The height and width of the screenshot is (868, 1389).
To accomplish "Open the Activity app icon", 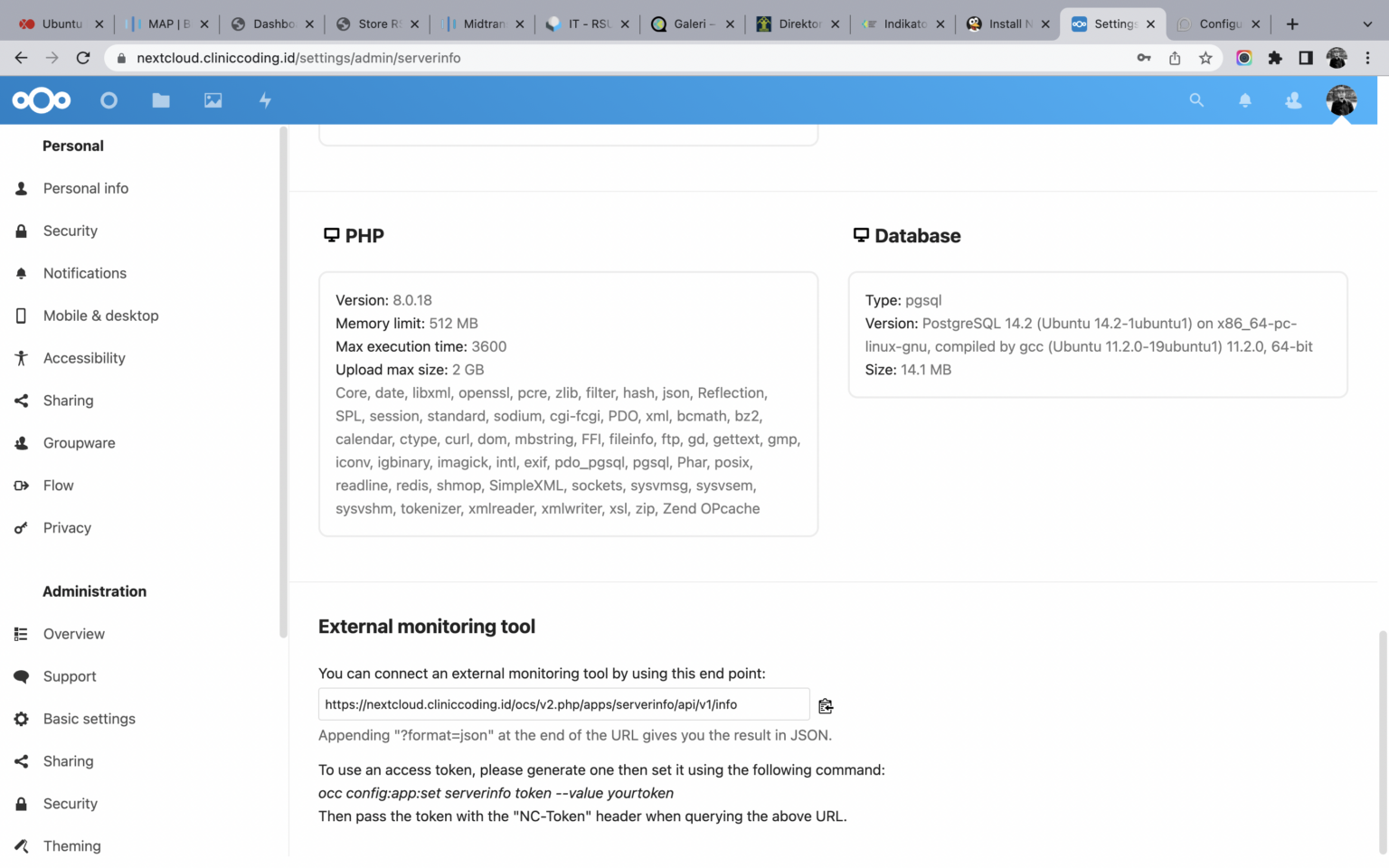I will click(264, 99).
